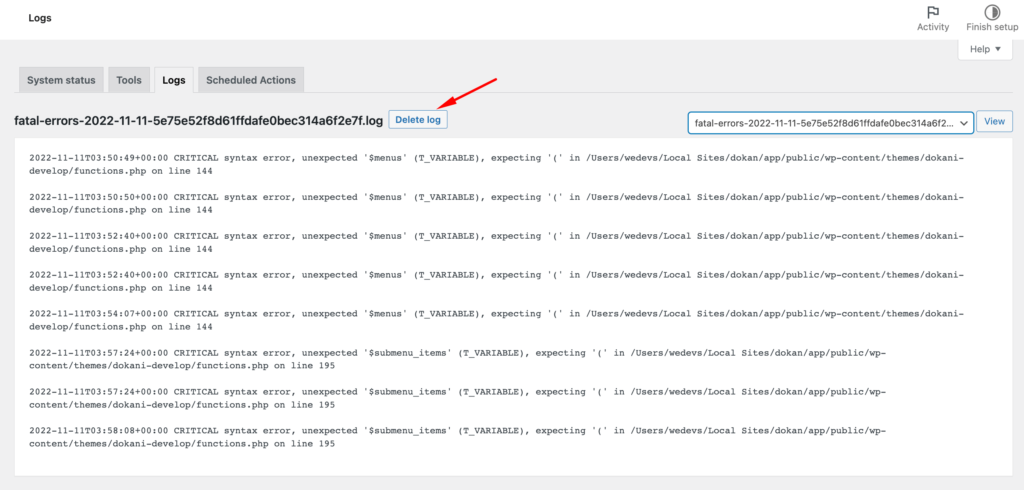
Task: Click the fatal-errors log filename heading
Action: tap(199, 120)
